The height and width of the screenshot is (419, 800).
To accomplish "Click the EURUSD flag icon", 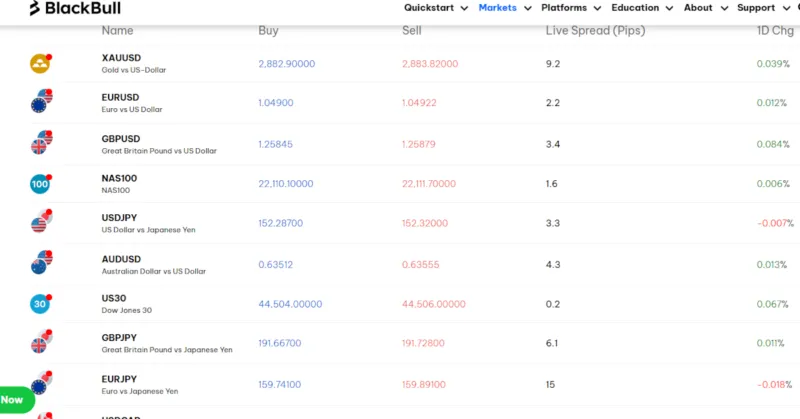I will click(x=41, y=103).
